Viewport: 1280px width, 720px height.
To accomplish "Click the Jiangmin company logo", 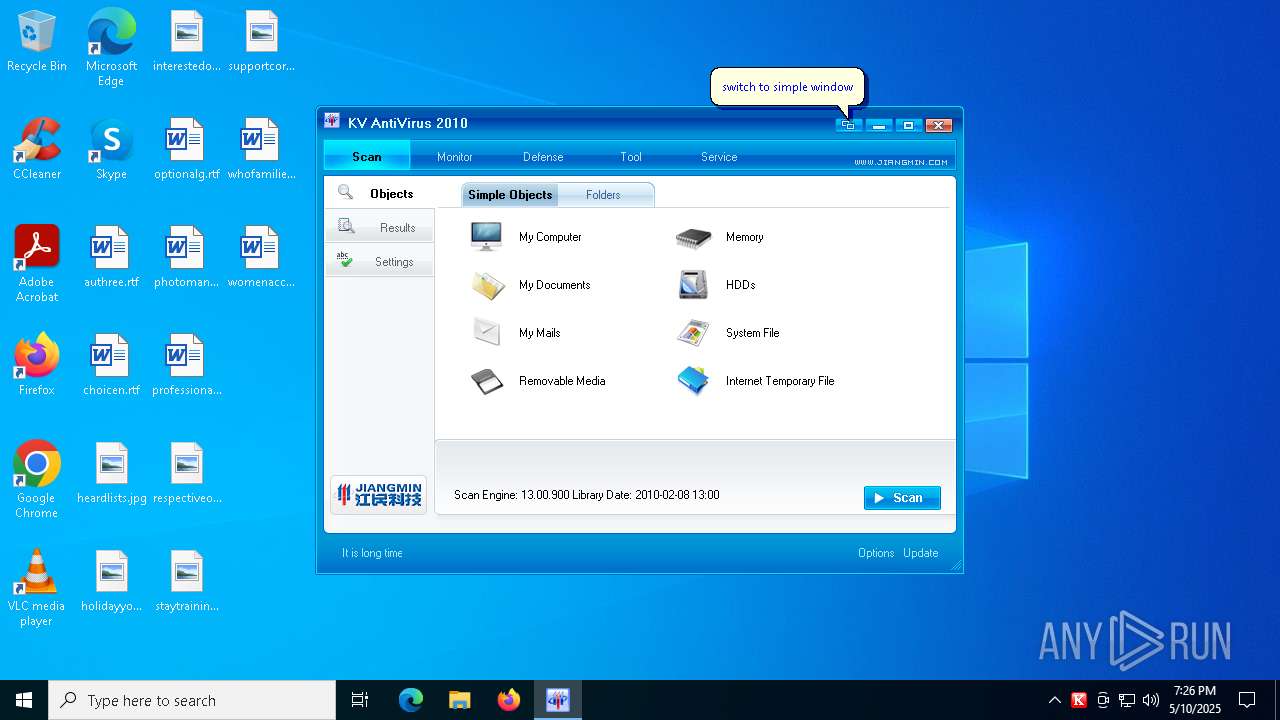I will (x=379, y=494).
